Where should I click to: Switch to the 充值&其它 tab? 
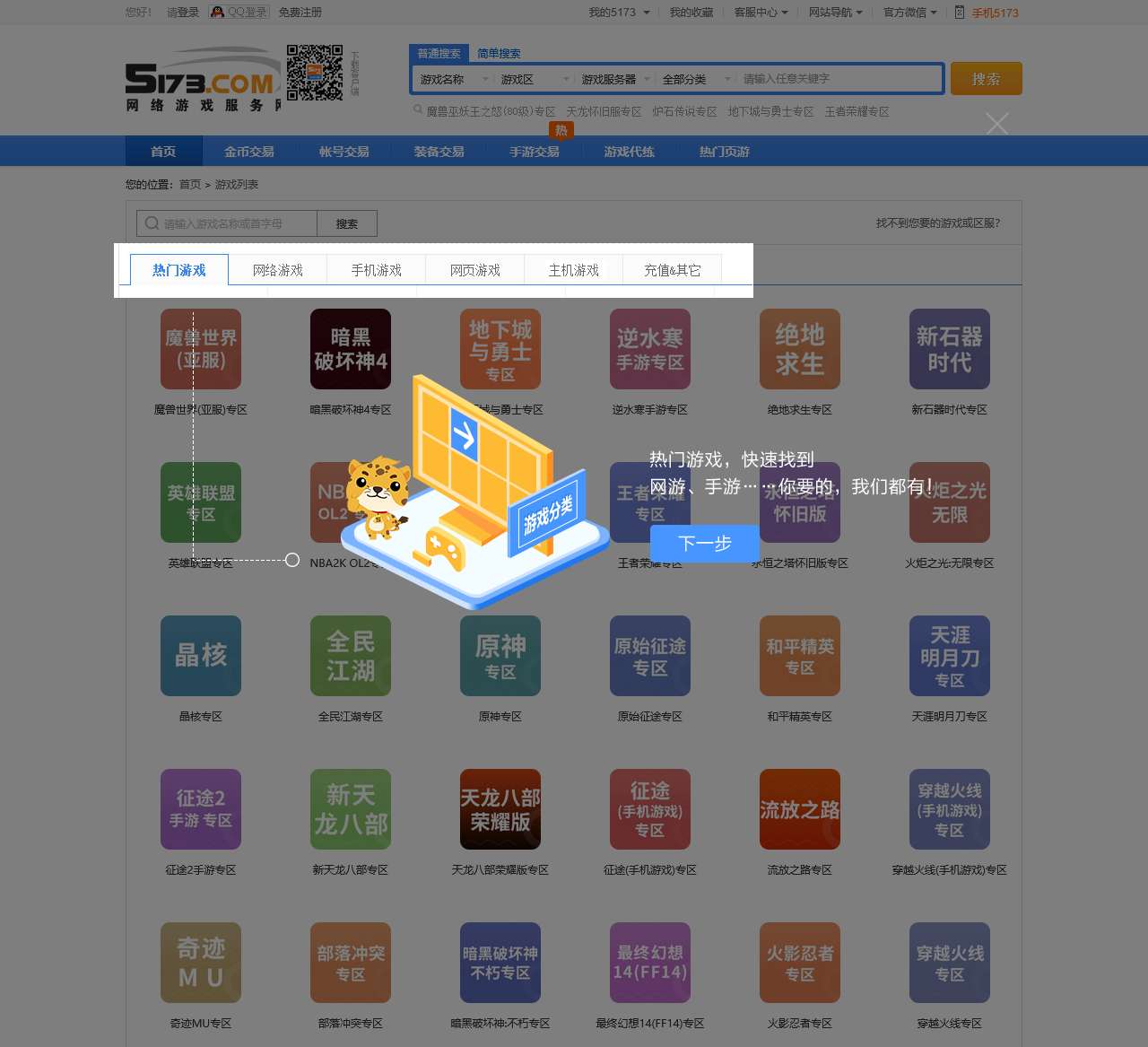[673, 270]
